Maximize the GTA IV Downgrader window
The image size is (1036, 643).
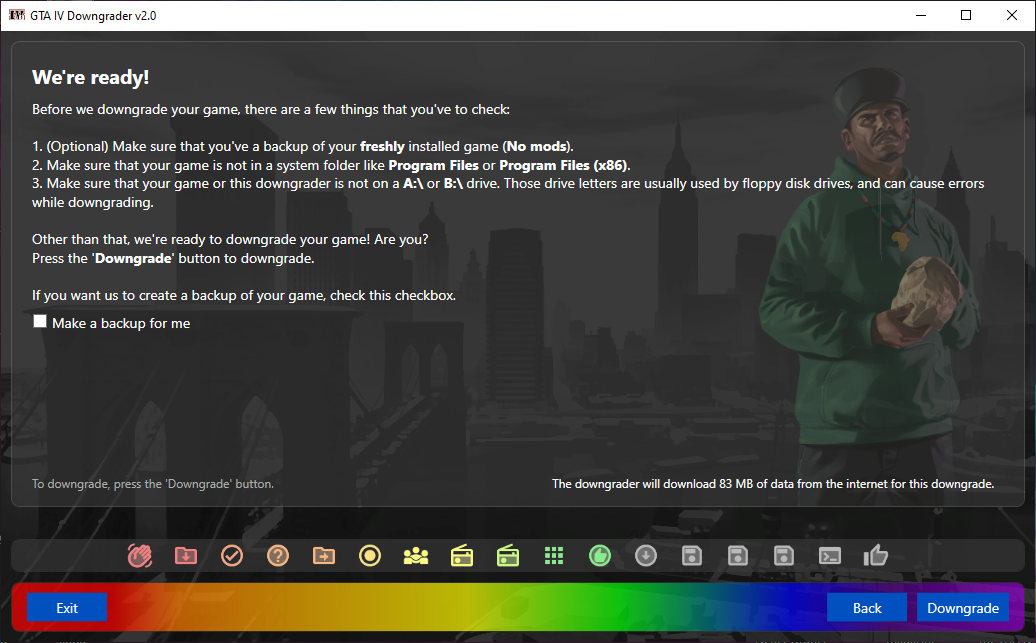tap(966, 15)
